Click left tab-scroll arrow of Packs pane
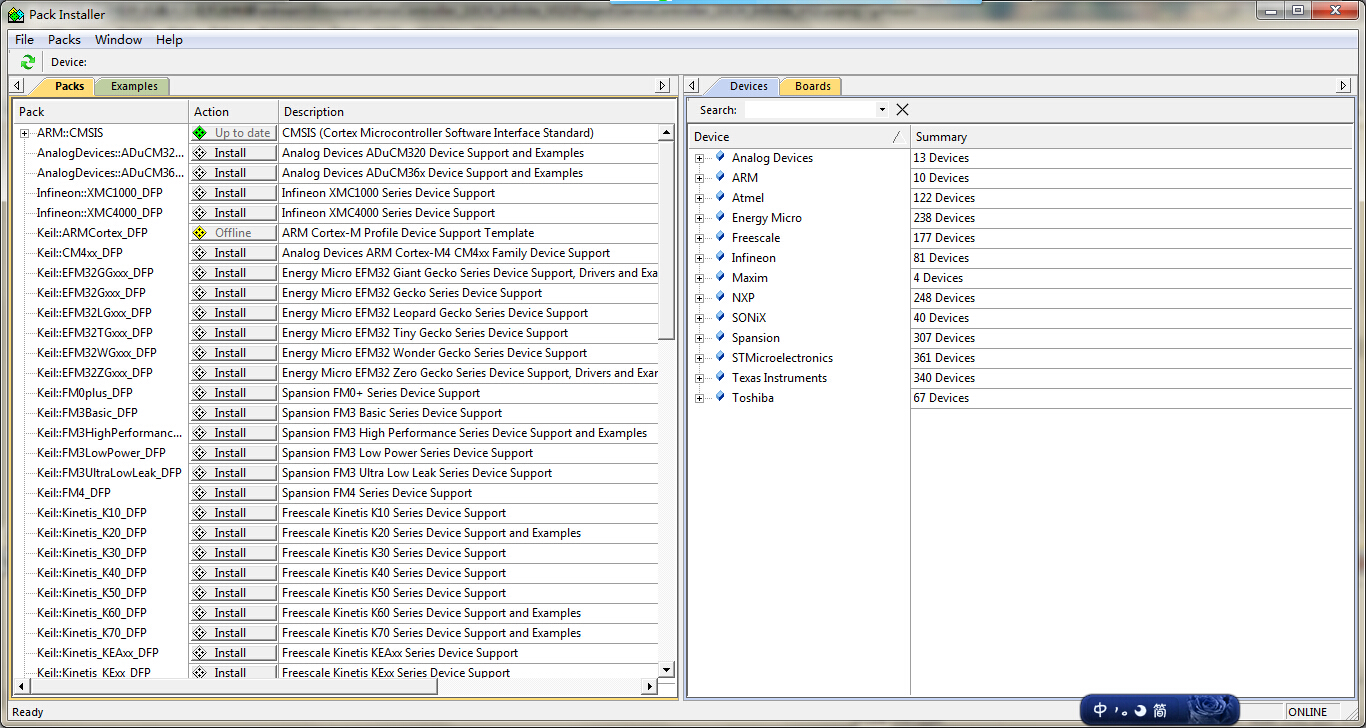 pyautogui.click(x=18, y=86)
